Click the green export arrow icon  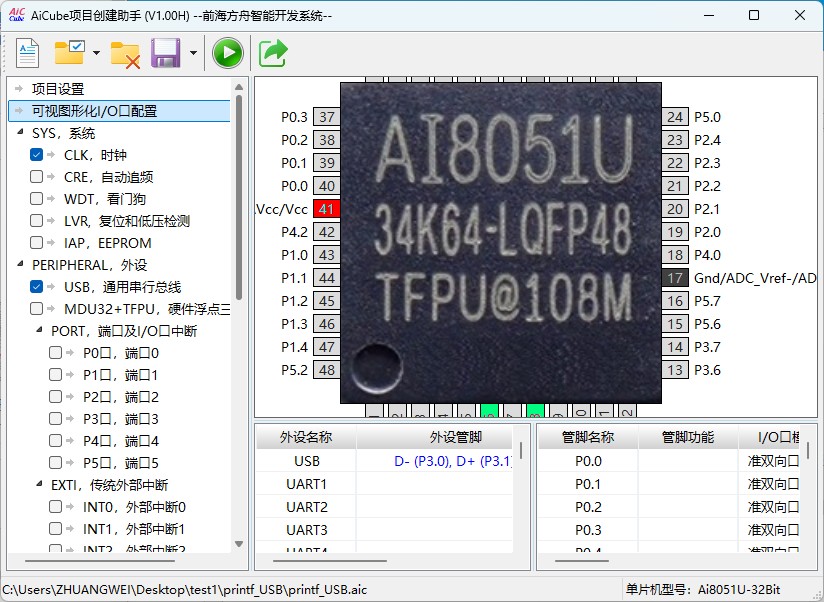click(x=273, y=53)
